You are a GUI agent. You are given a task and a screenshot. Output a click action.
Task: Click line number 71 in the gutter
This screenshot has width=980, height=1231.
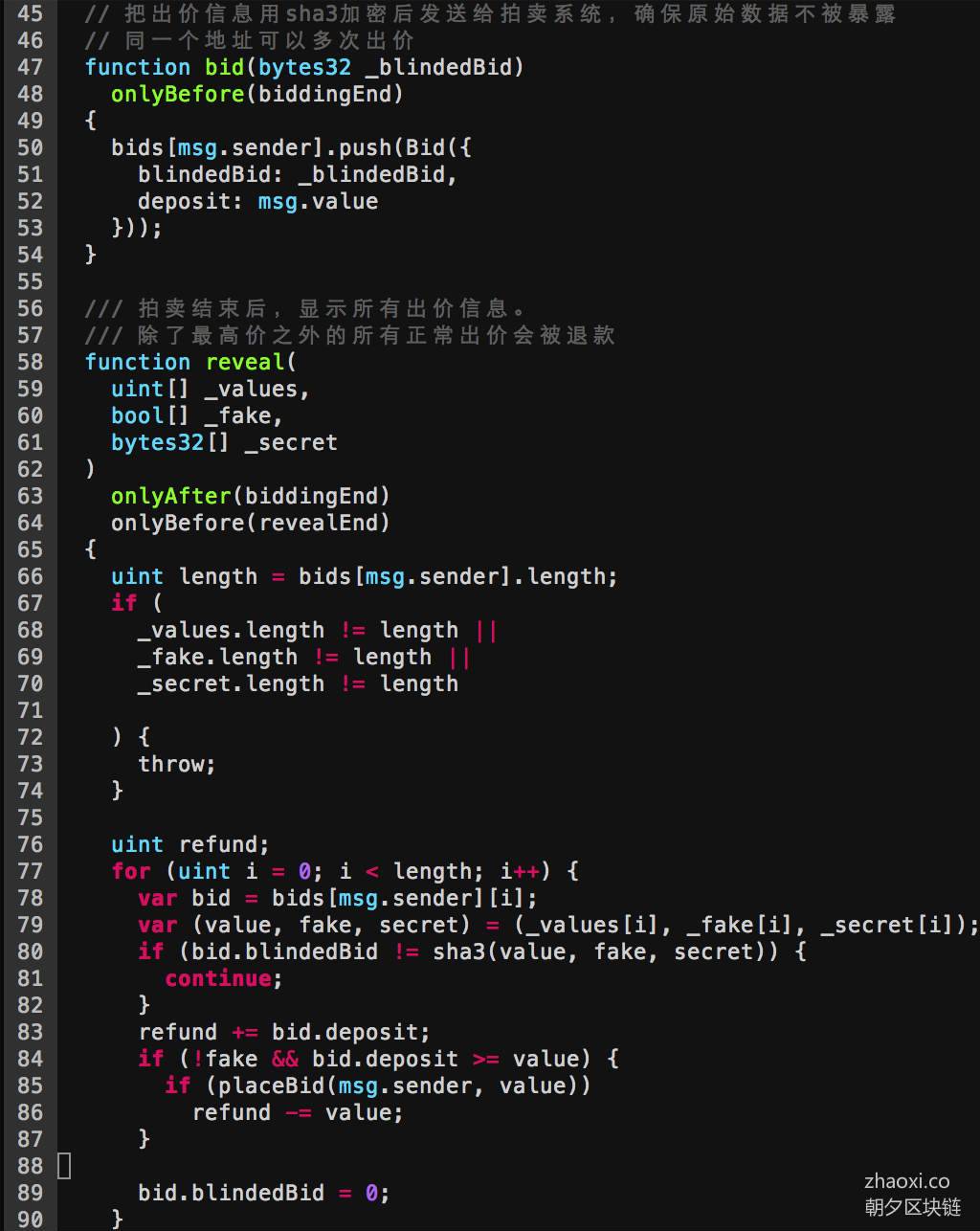31,710
